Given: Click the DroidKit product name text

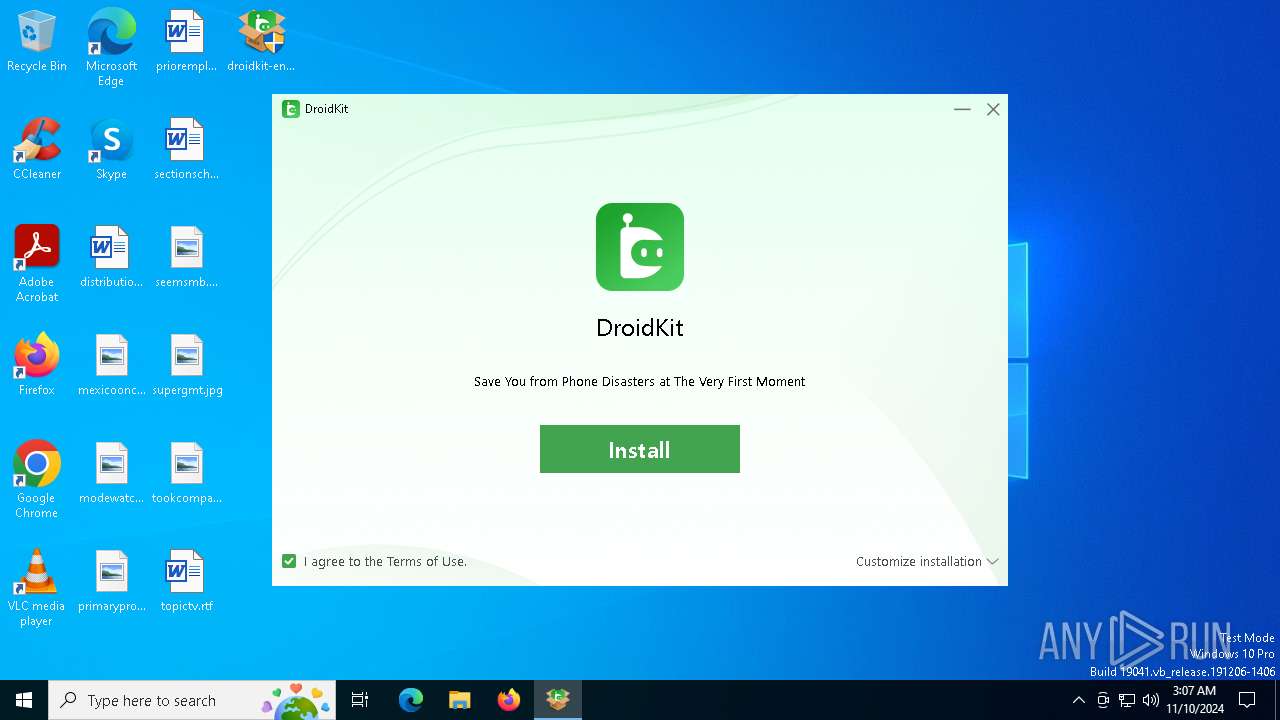Looking at the screenshot, I should coord(640,327).
